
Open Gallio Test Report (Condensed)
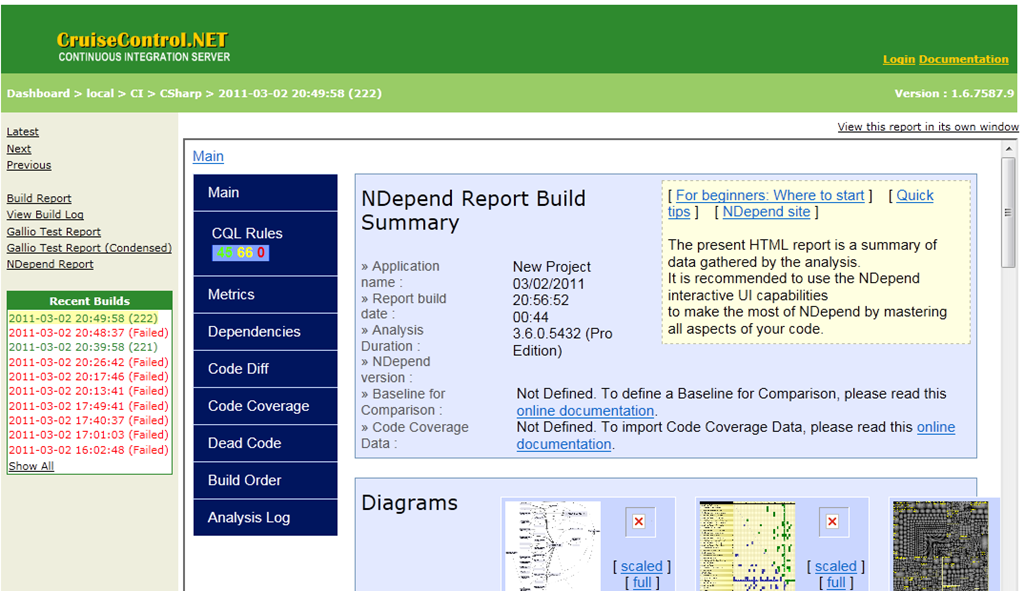(89, 248)
